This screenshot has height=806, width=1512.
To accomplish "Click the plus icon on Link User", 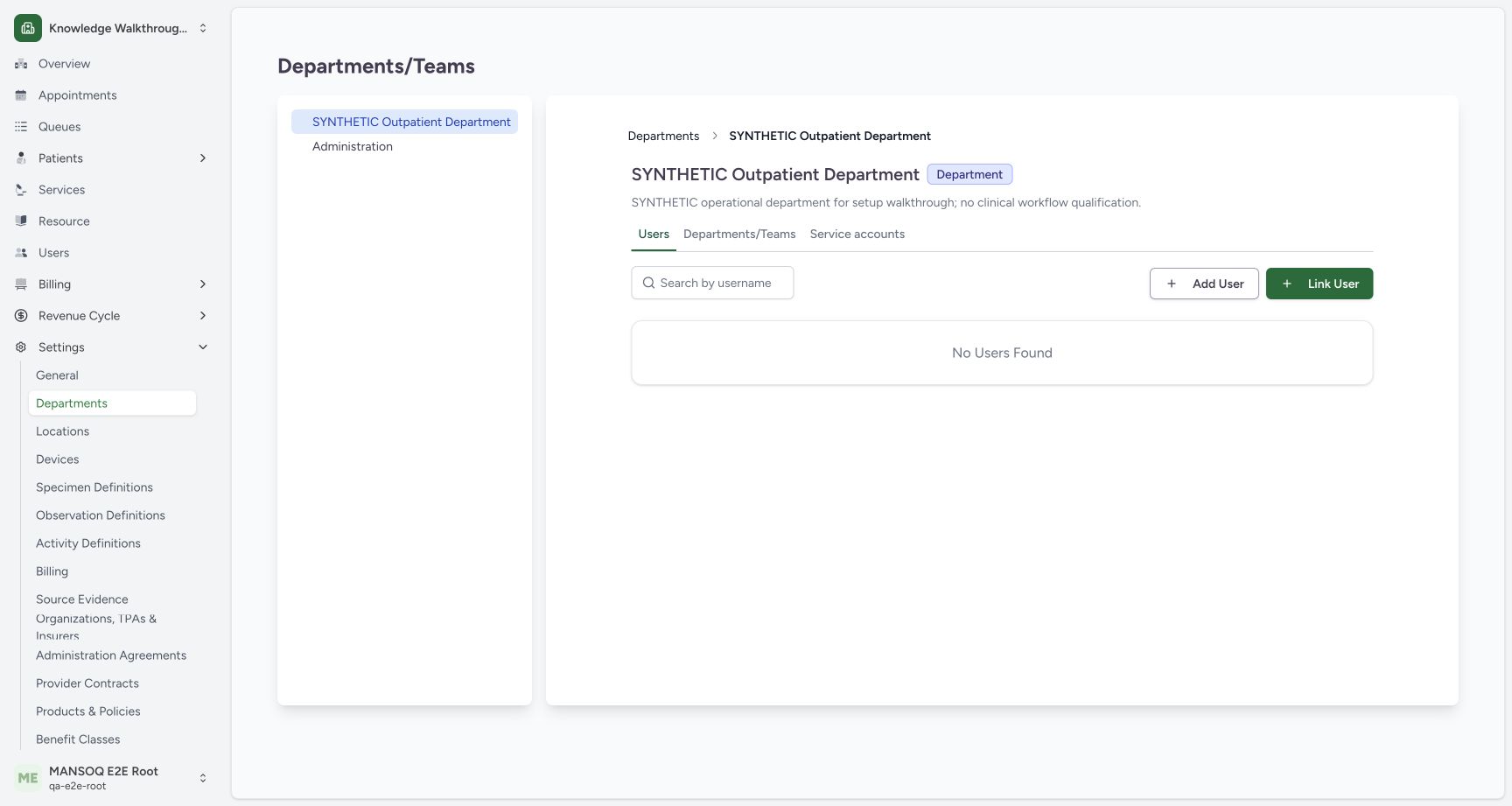I will coord(1287,284).
